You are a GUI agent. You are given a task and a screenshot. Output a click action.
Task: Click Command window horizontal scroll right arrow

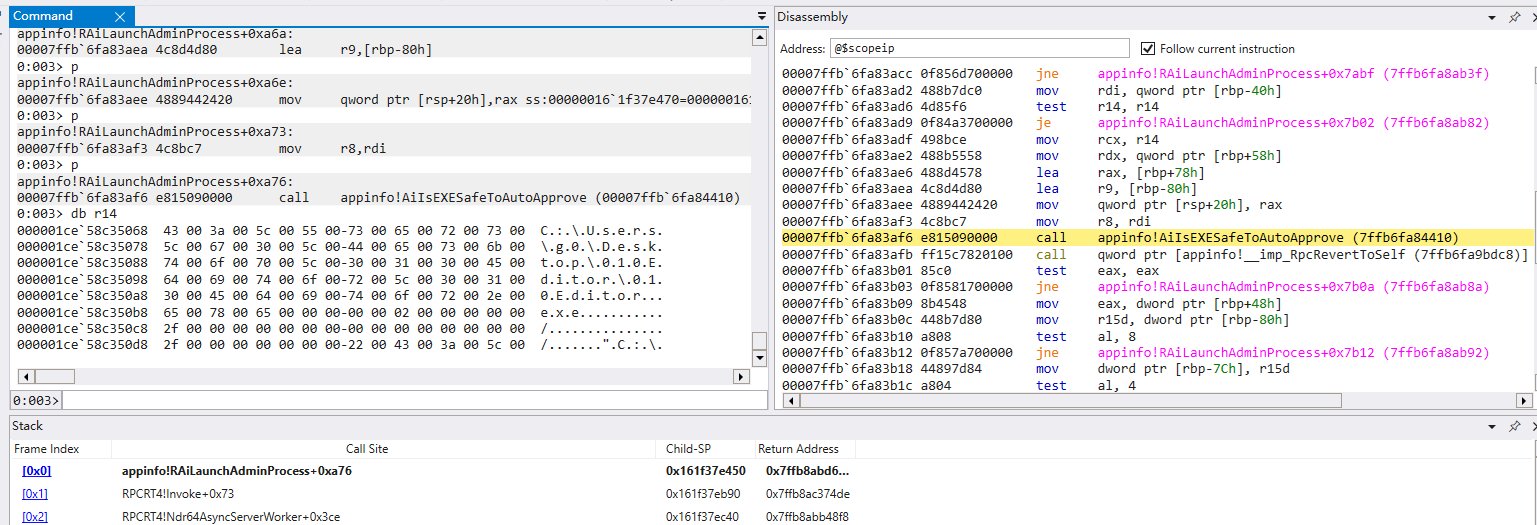click(741, 377)
